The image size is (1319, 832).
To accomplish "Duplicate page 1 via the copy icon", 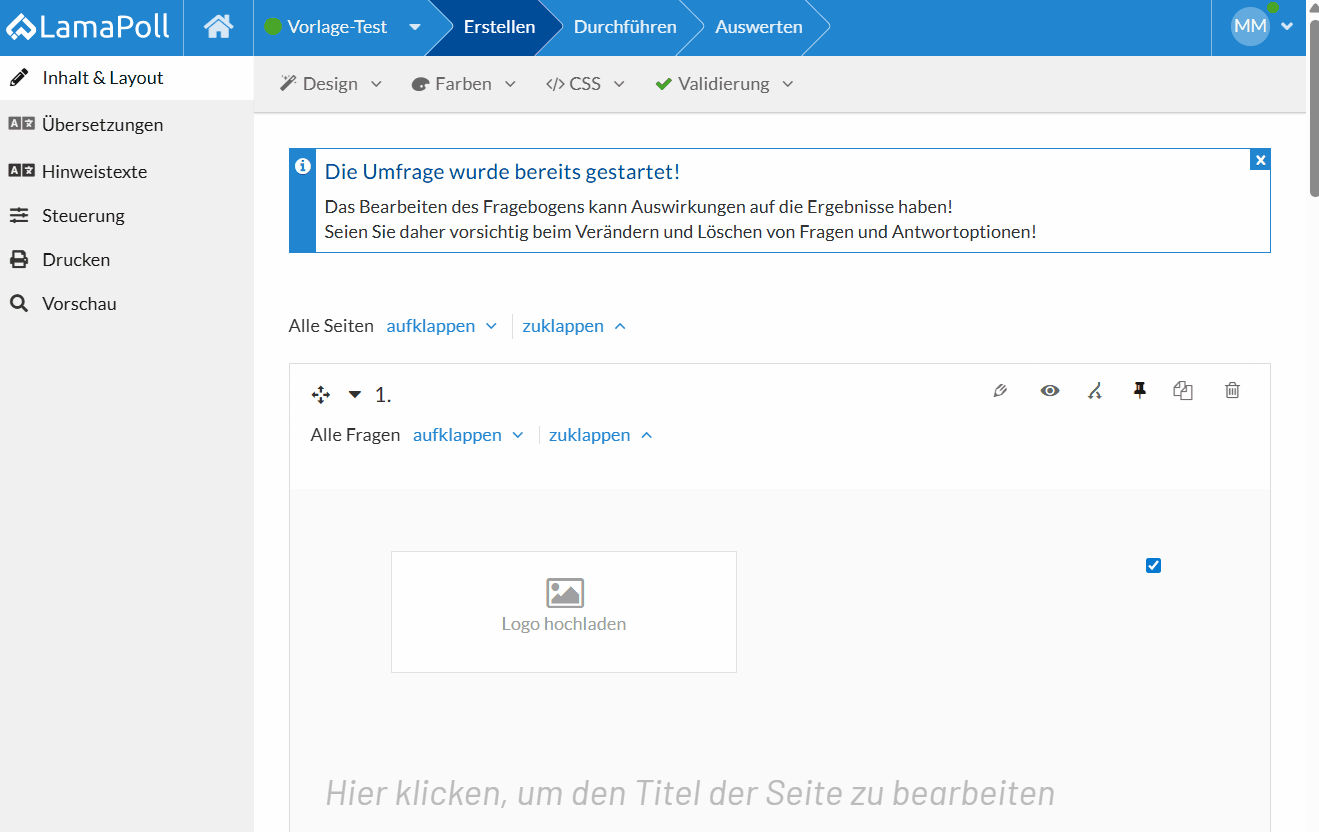I will point(1183,390).
